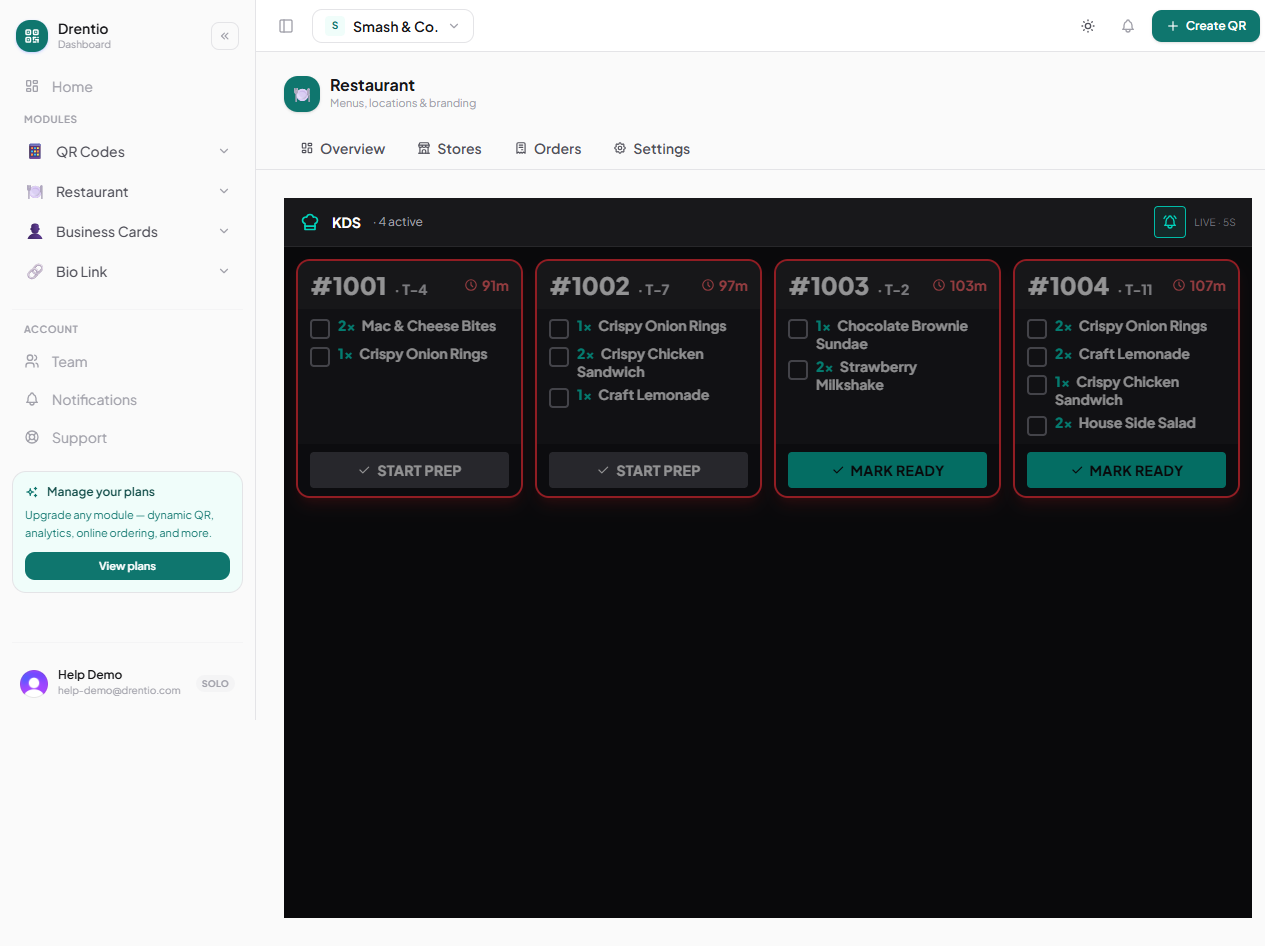Start prep for order #1002

pos(648,470)
